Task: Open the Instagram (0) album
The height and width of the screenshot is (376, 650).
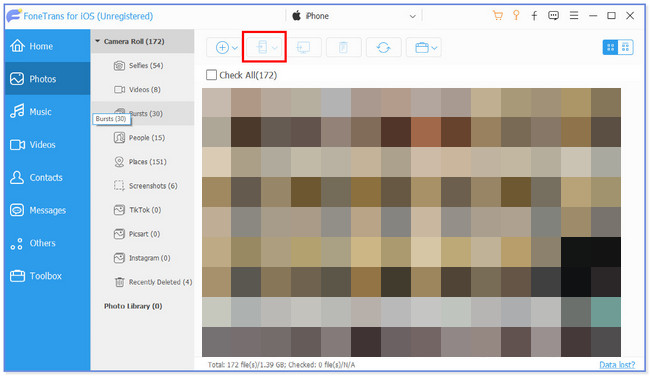Action: pyautogui.click(x=143, y=258)
